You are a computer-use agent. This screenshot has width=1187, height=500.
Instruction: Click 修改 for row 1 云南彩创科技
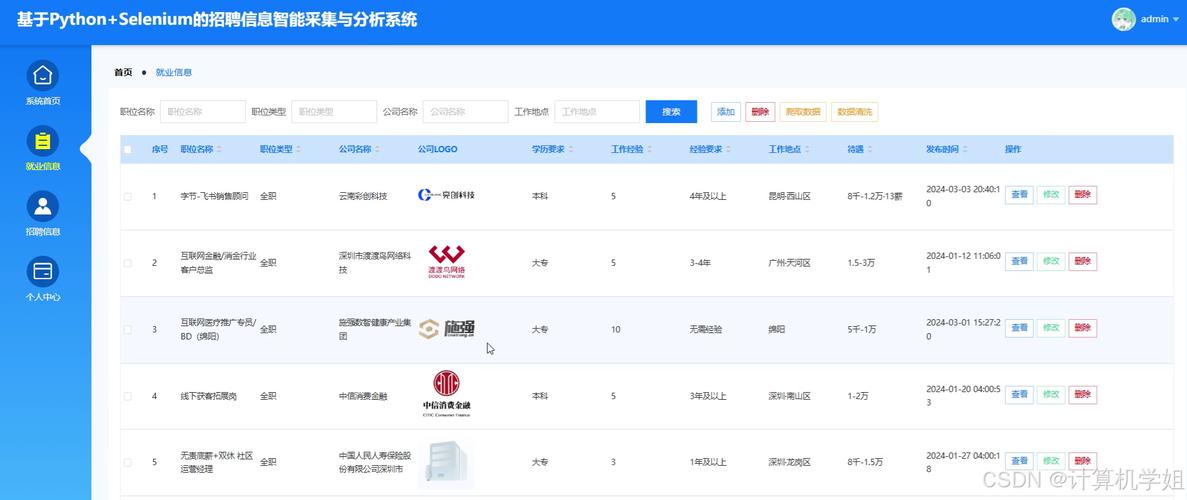pos(1051,195)
